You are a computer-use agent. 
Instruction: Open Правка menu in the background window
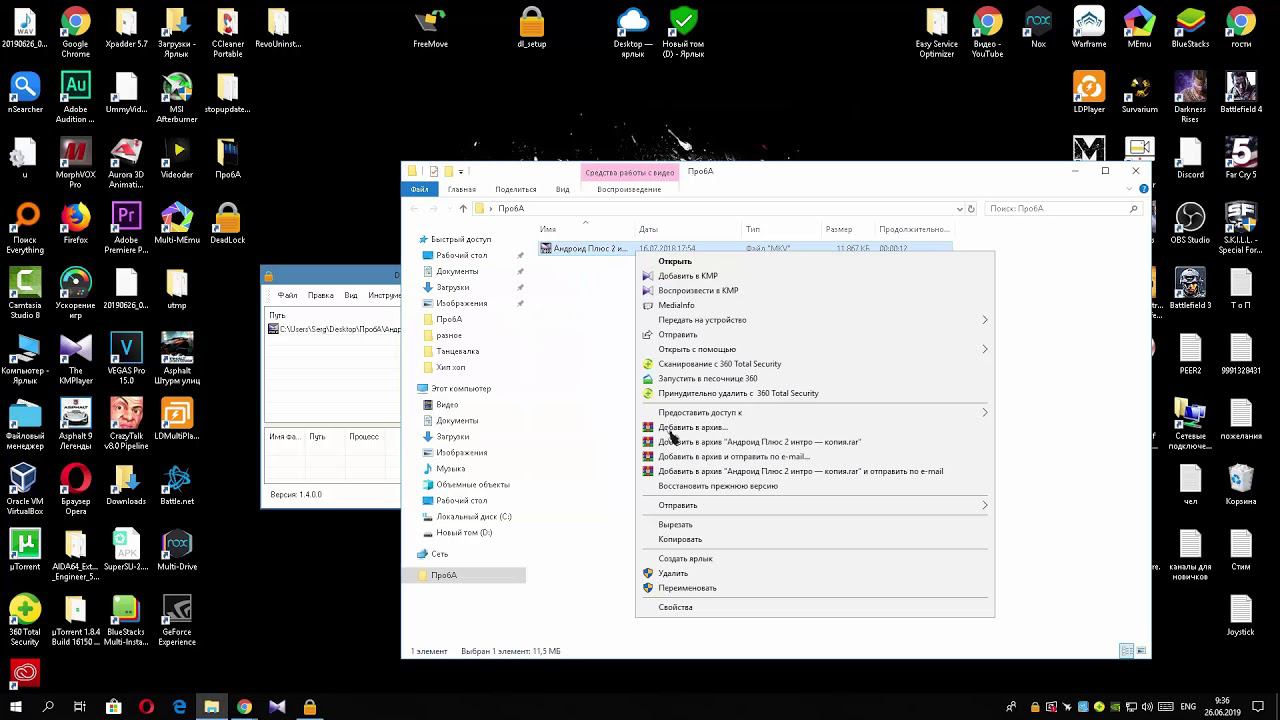point(321,295)
